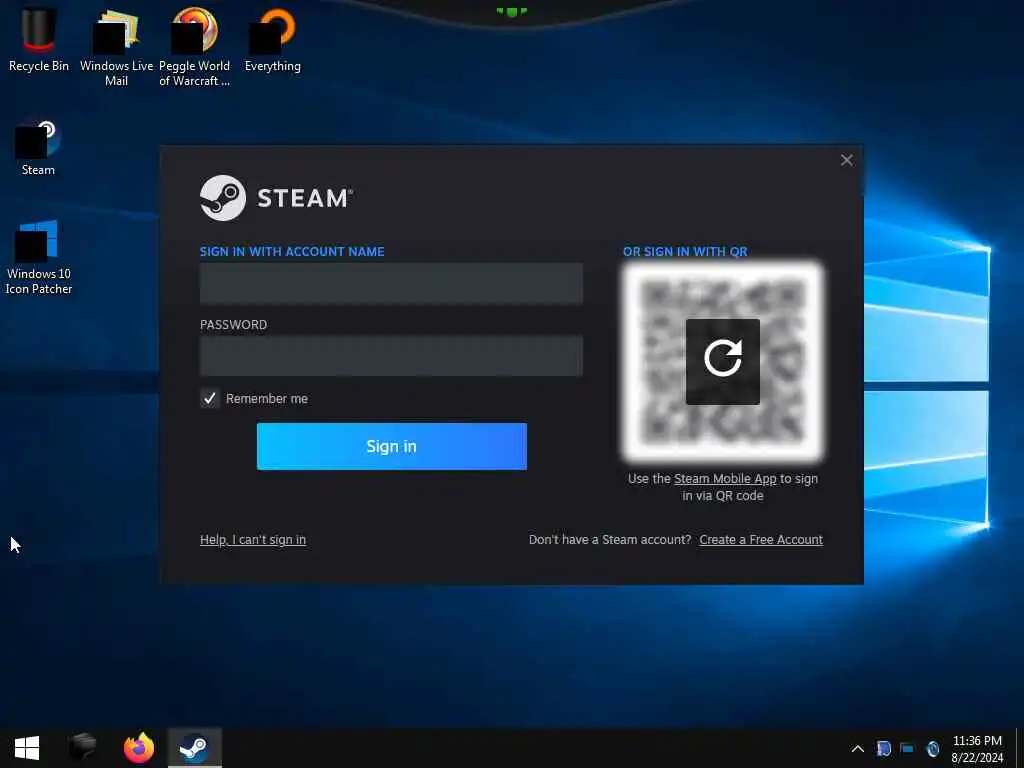This screenshot has width=1024, height=768.
Task: Refresh the QR code sign-in
Action: 722,361
